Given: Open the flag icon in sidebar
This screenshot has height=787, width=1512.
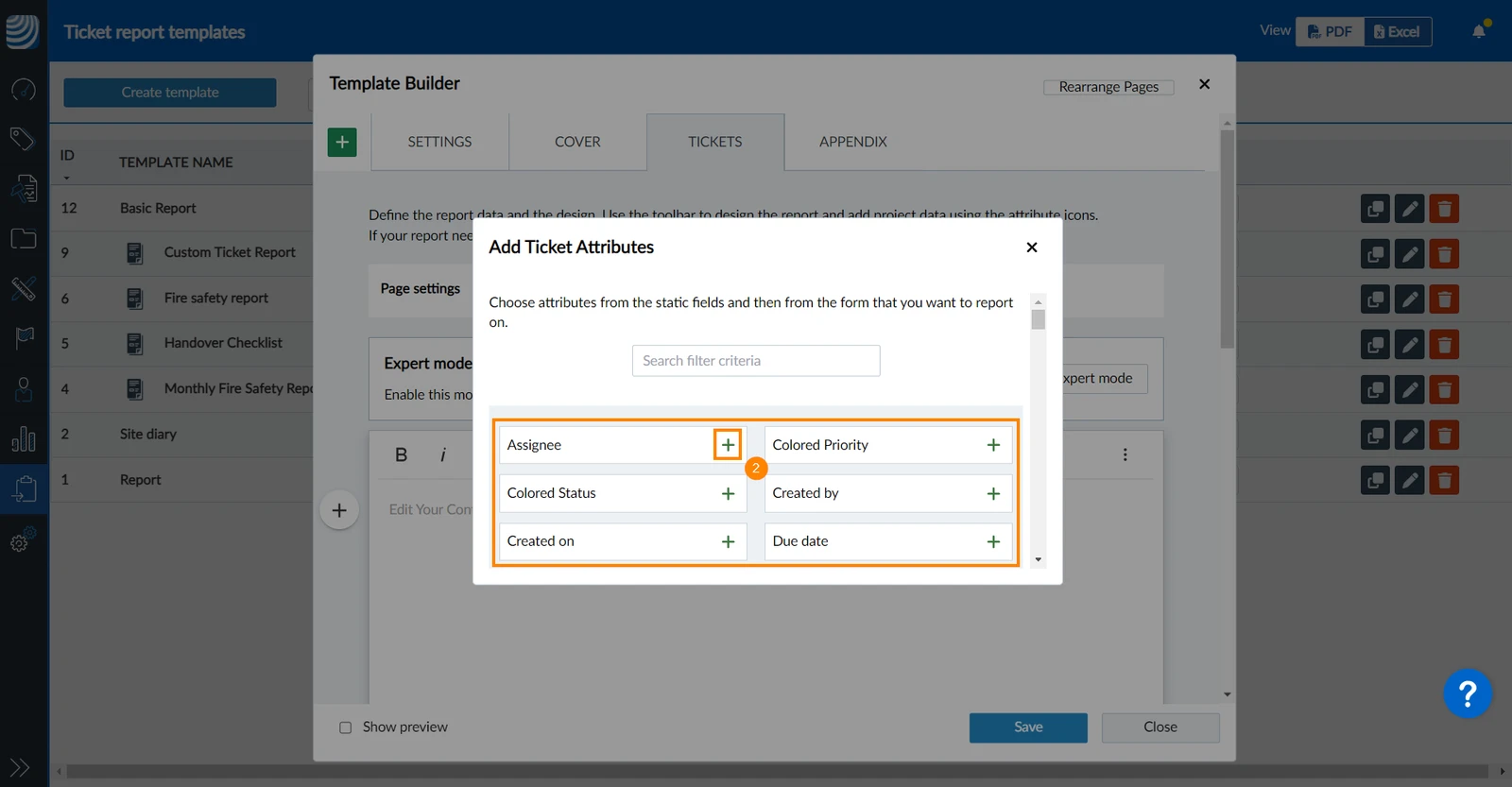Looking at the screenshot, I should (x=25, y=337).
